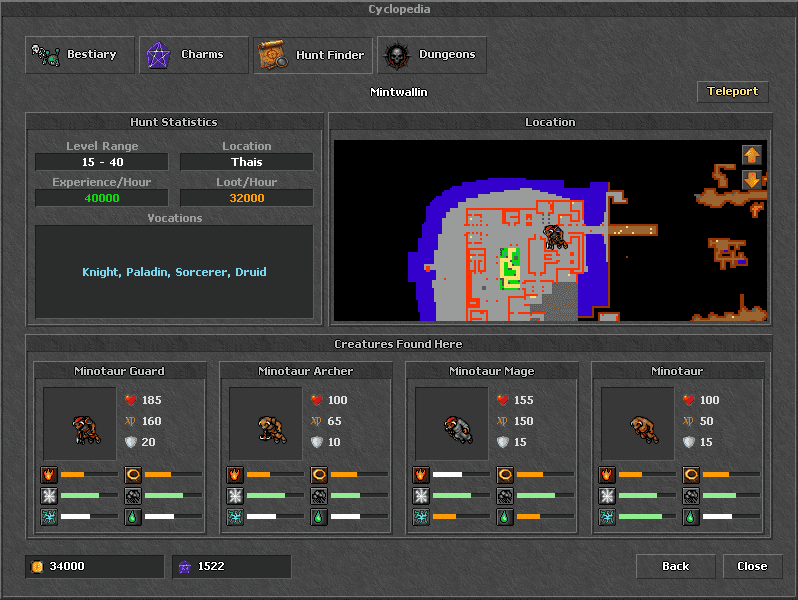Click Minotaur Mage XP icon
Screen dimensions: 798x600
coord(502,421)
